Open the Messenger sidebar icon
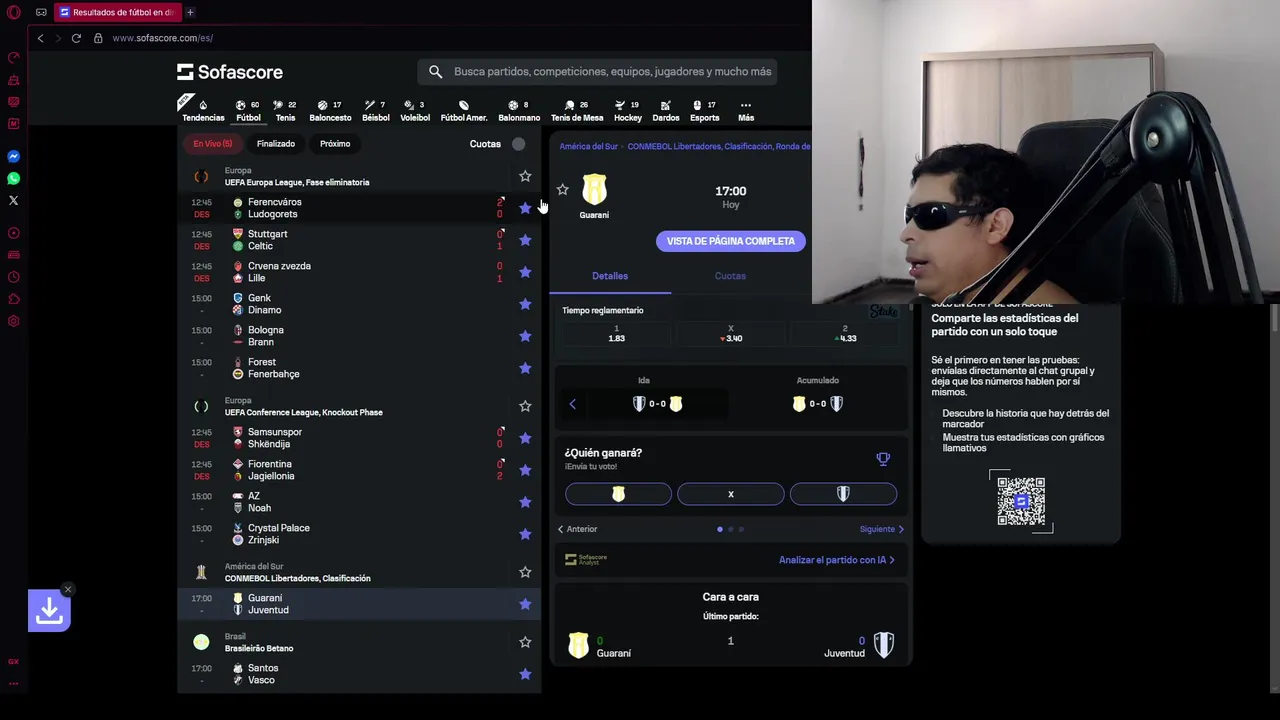Screen dimensions: 1280x720 14,157
